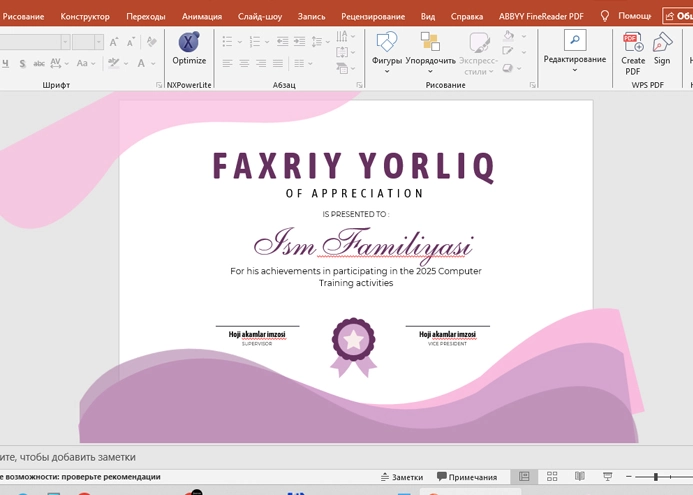Click the Change Case Aa icon
Viewport: 693px width, 495px height.
82,63
